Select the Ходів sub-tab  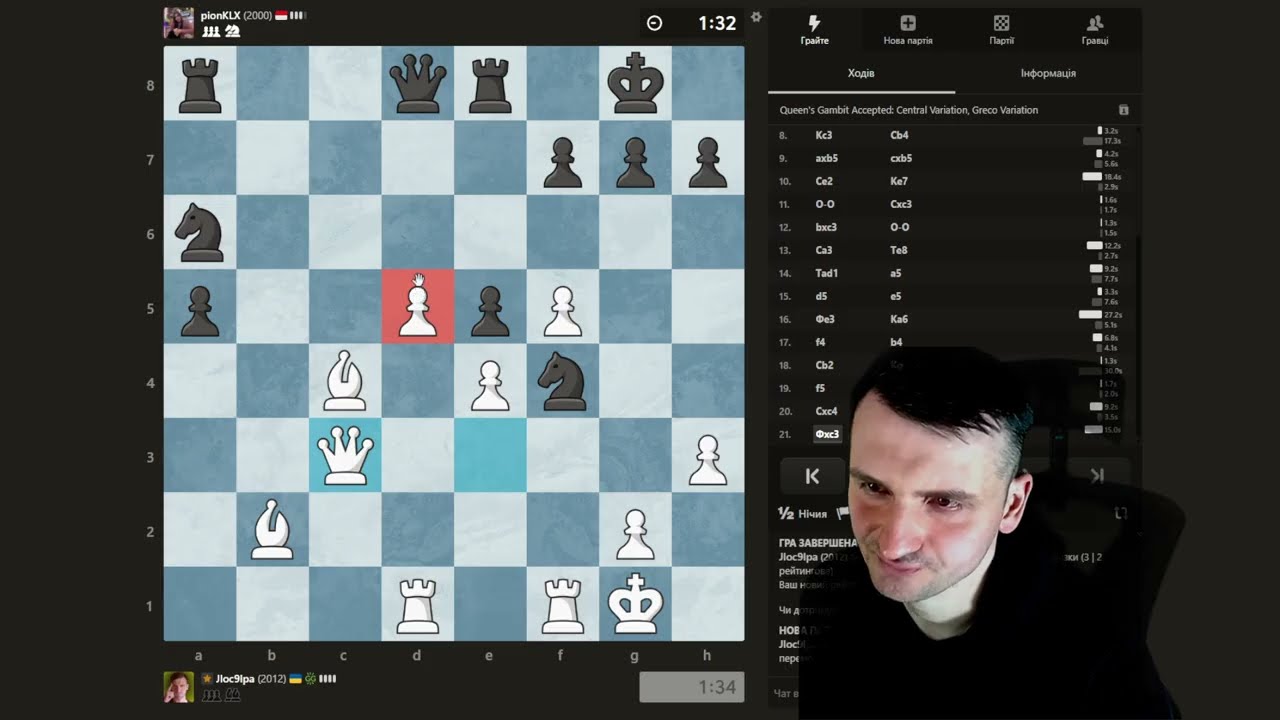tap(861, 74)
